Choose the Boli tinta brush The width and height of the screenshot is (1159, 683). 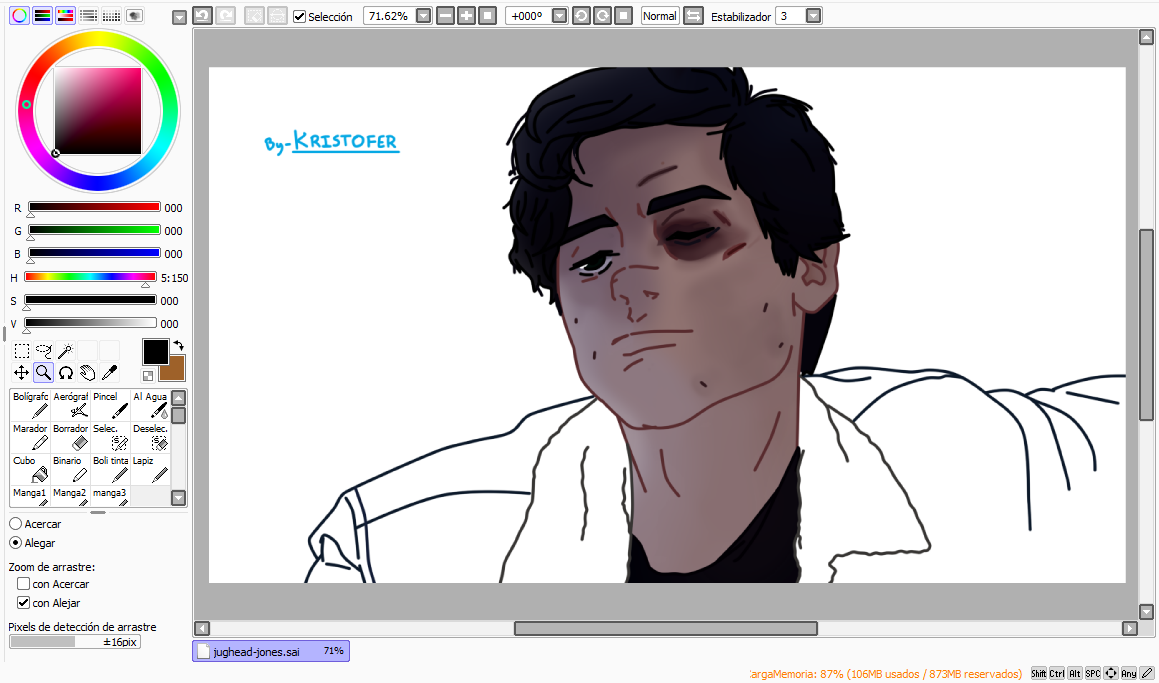[x=110, y=469]
